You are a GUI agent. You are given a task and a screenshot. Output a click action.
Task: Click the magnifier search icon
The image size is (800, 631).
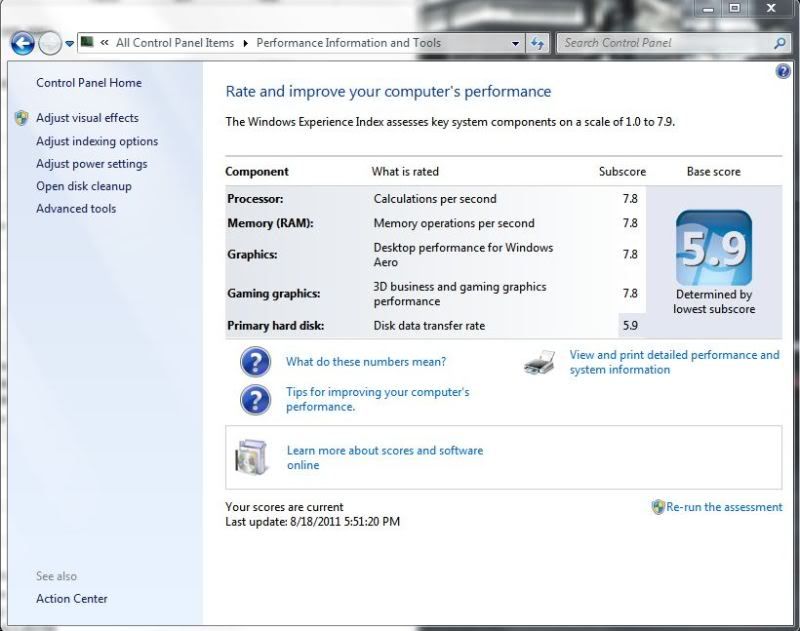pyautogui.click(x=779, y=43)
